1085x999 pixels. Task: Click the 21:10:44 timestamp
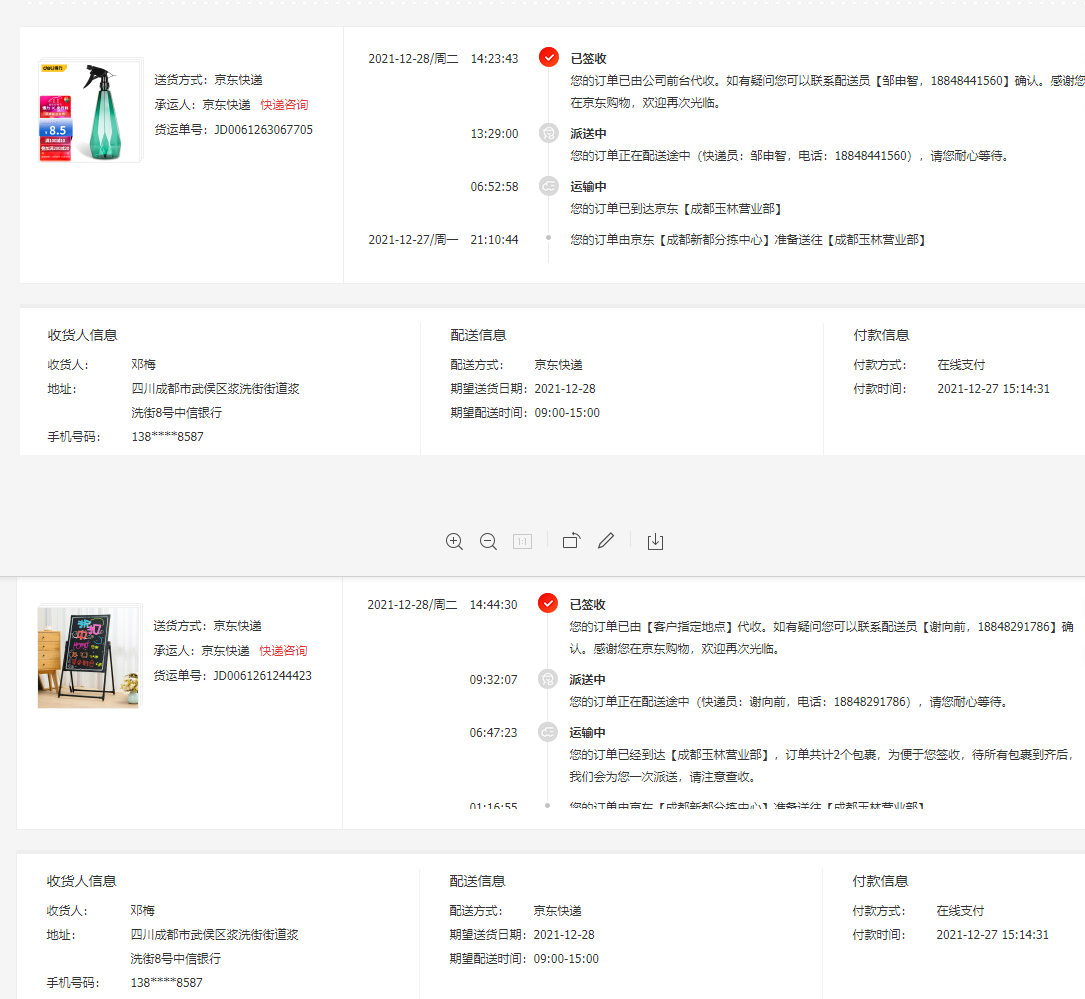click(494, 239)
